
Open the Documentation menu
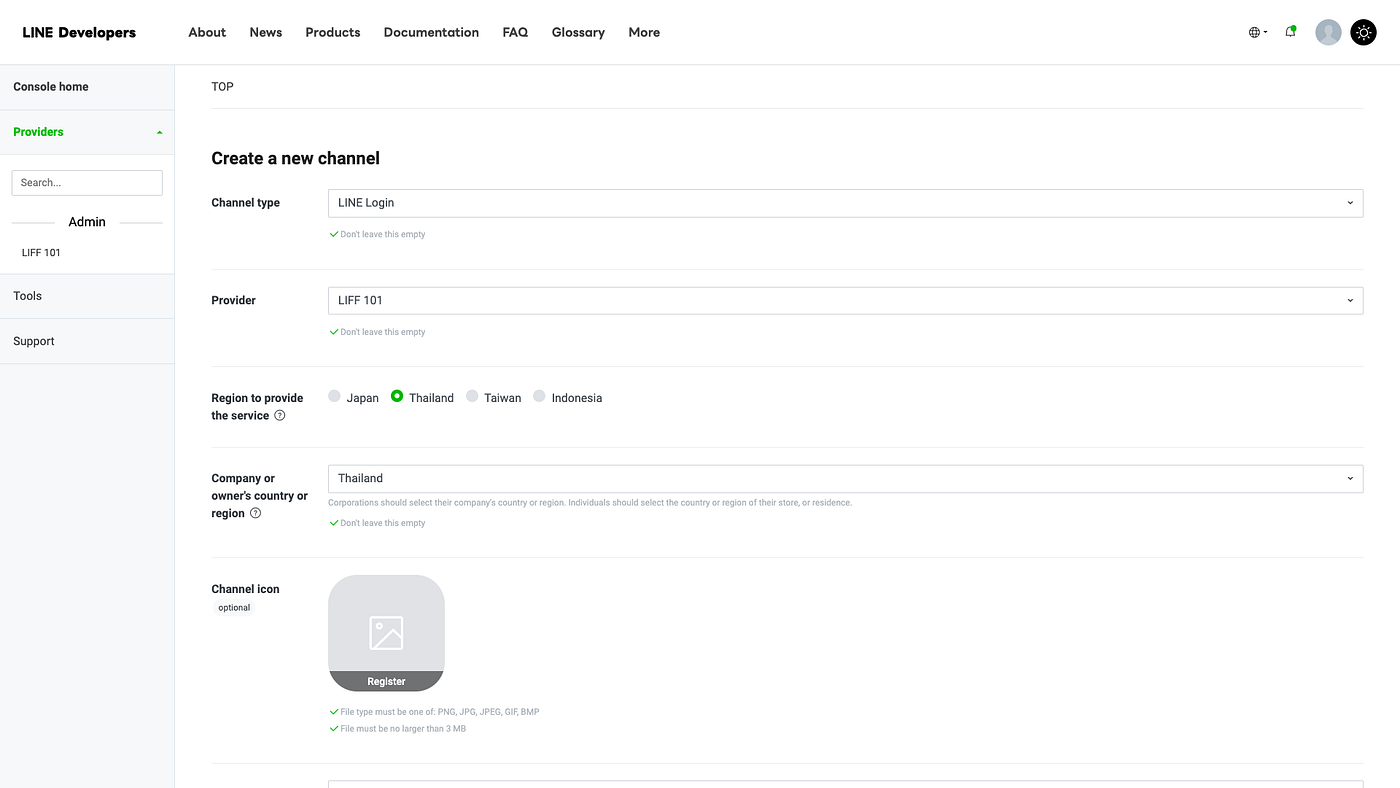tap(431, 32)
